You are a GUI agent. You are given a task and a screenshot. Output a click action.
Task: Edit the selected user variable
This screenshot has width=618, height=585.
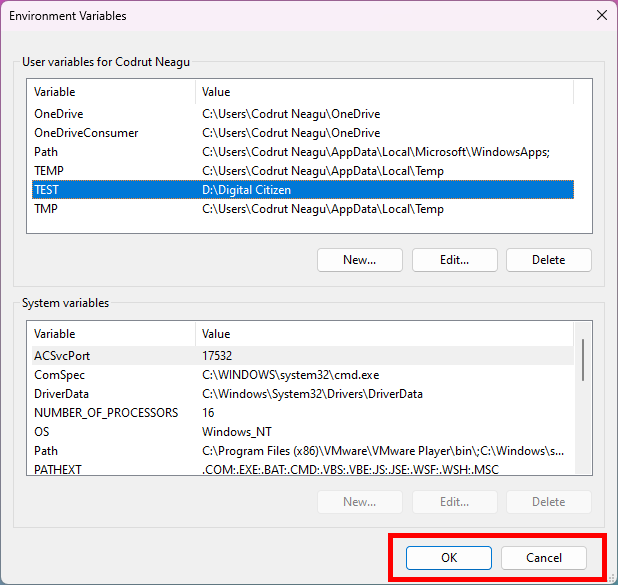[x=454, y=260]
